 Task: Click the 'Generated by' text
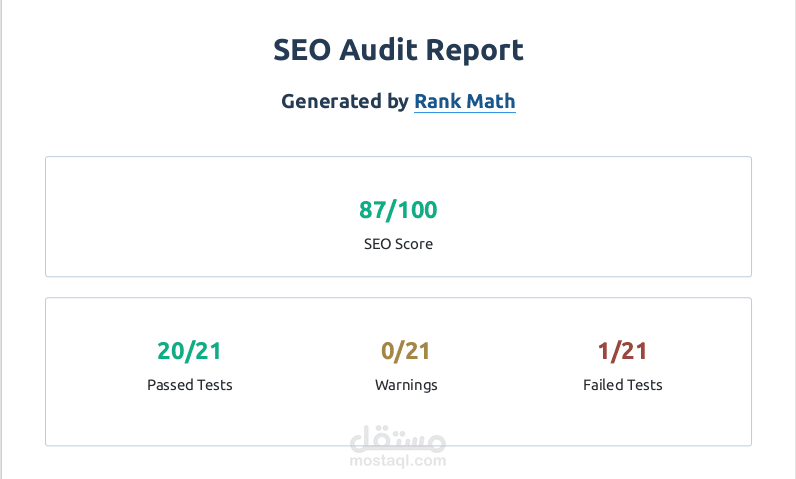pos(345,101)
